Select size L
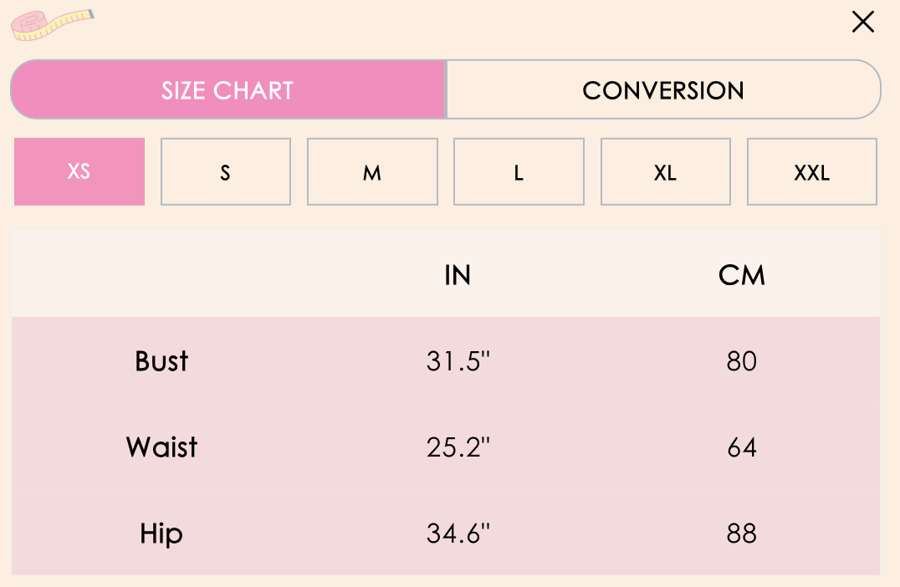 [x=518, y=172]
